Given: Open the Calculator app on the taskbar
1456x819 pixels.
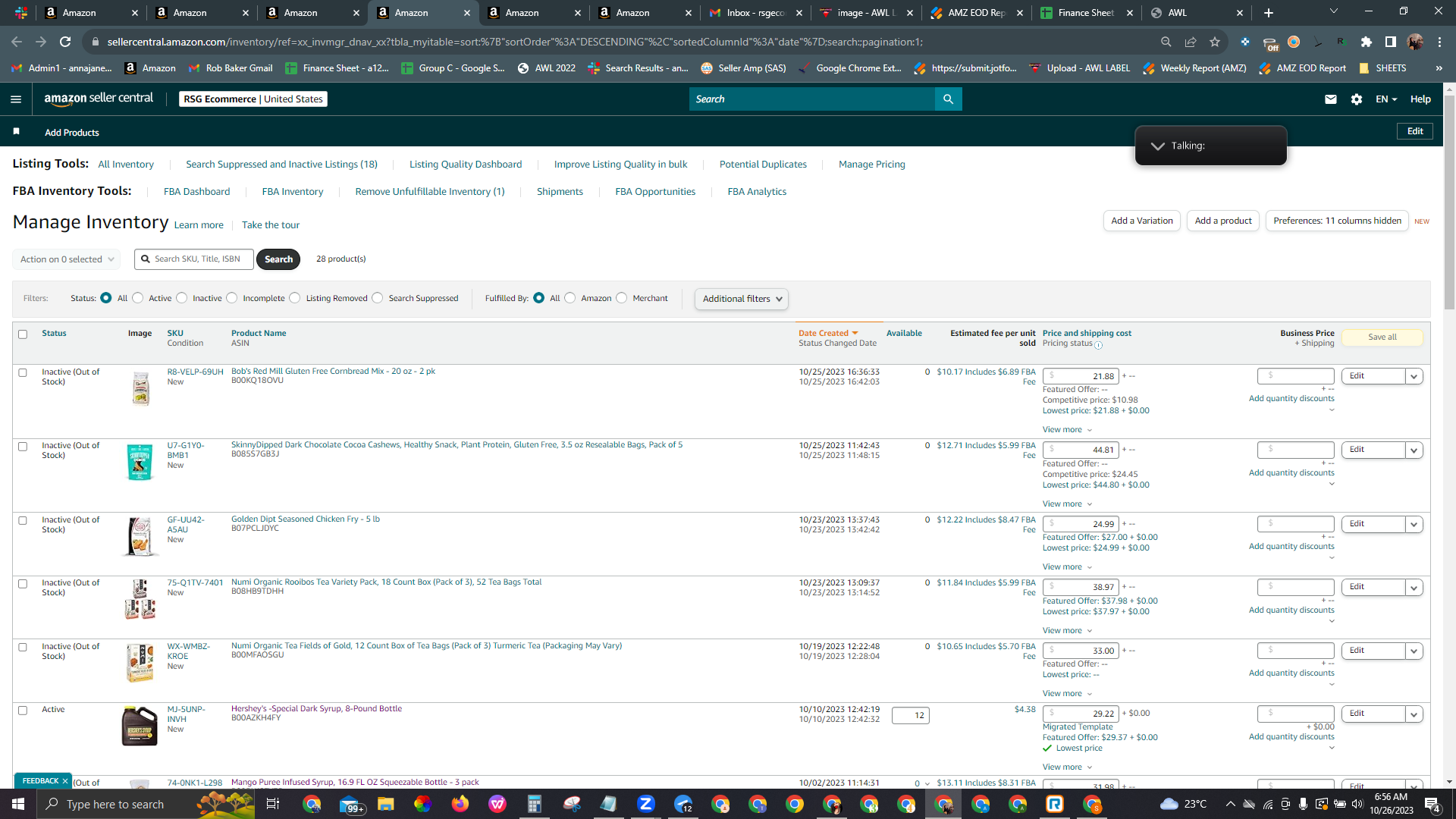Looking at the screenshot, I should (x=535, y=804).
